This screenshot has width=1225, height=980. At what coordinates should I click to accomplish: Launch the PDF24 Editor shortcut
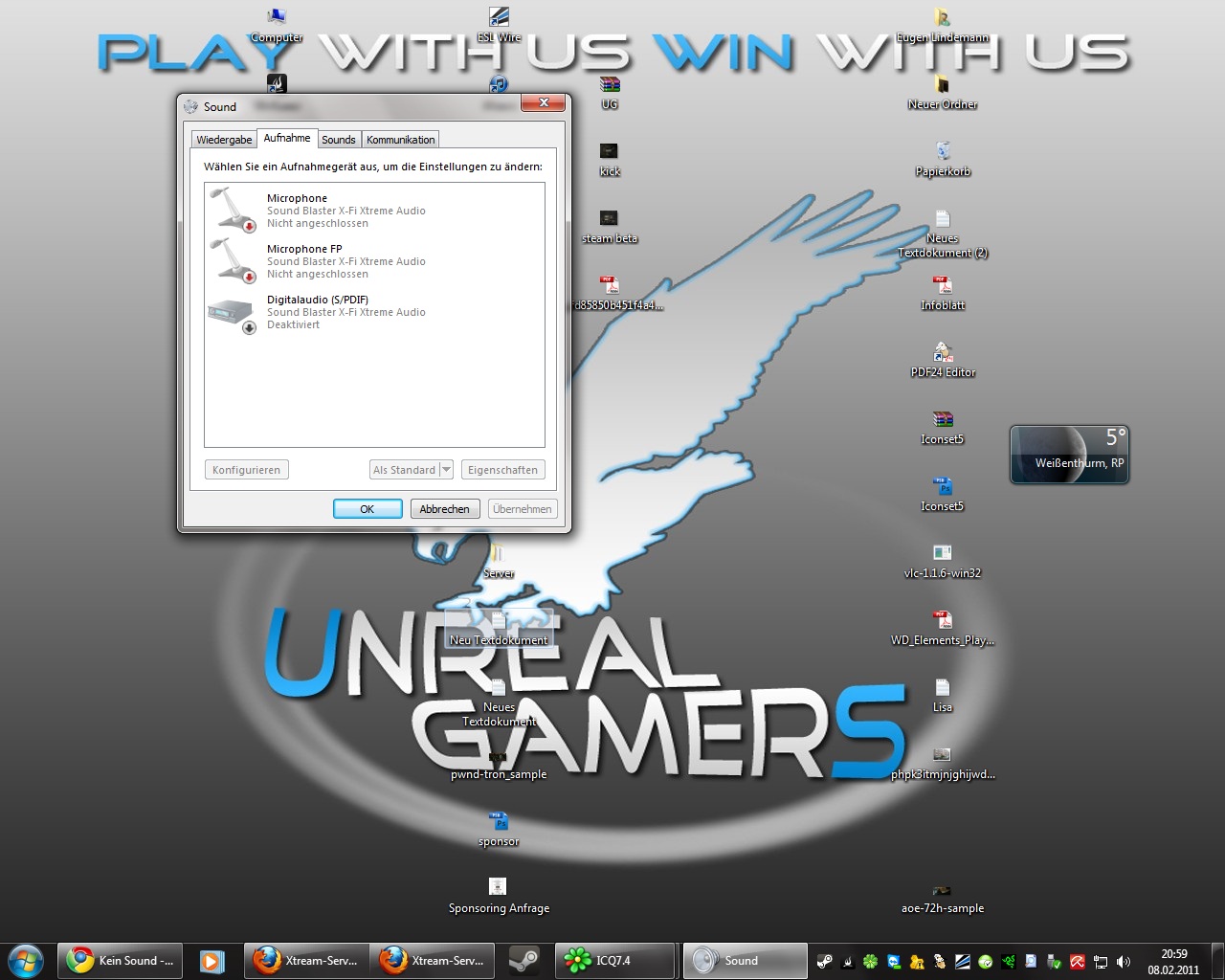(x=943, y=361)
